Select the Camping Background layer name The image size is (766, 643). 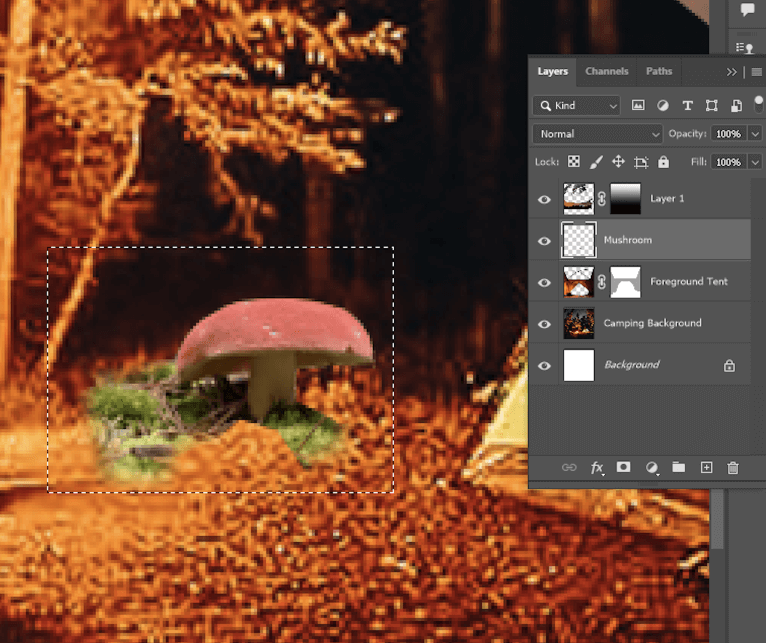[653, 323]
